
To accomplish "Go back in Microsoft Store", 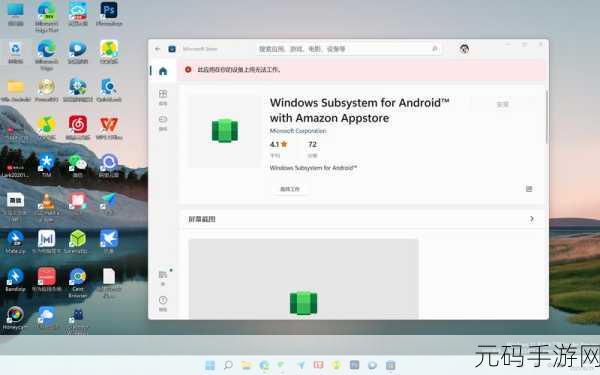I will coord(158,49).
